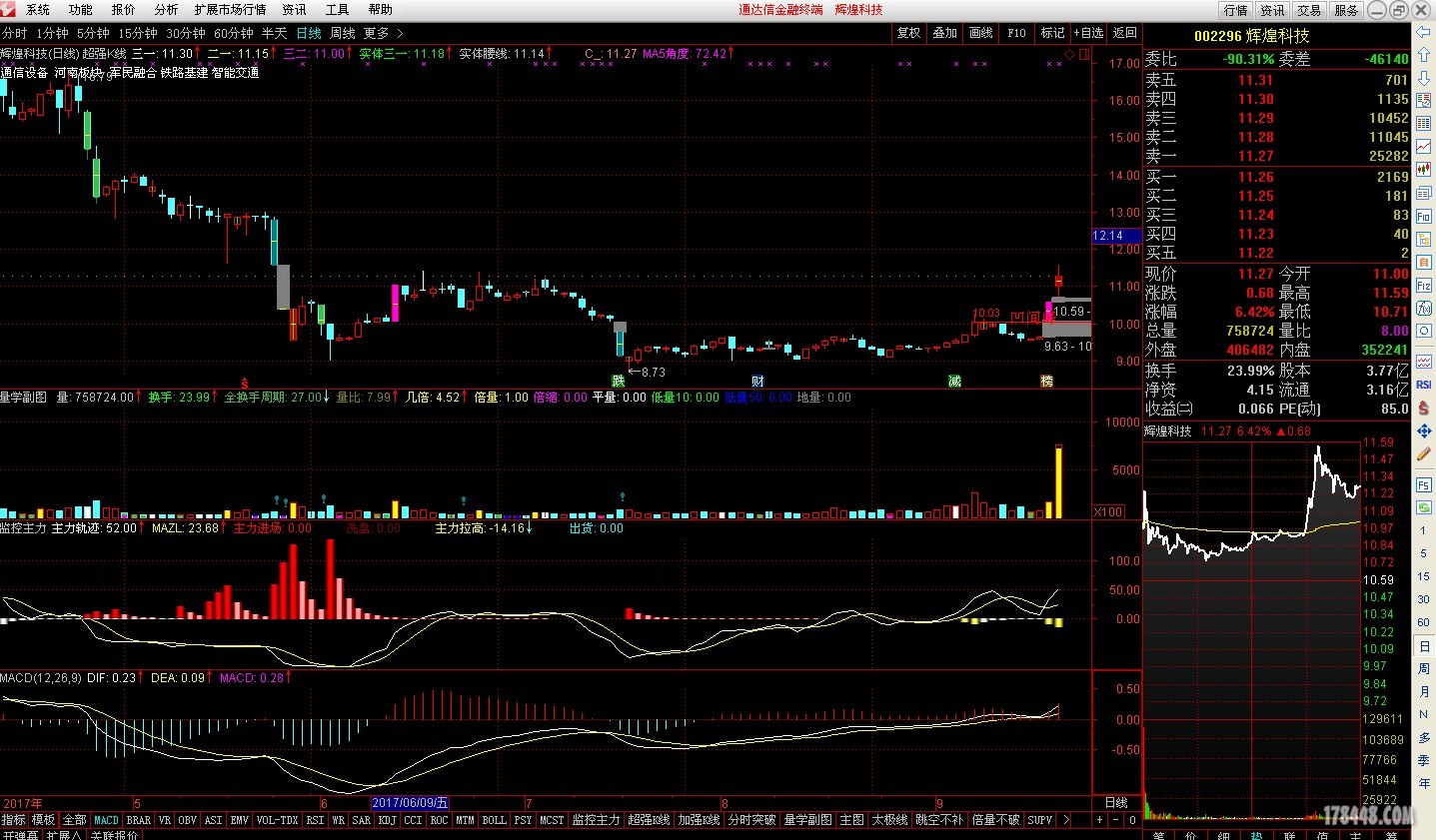Click the +自选 add to watchlist button
Image resolution: width=1436 pixels, height=840 pixels.
1088,33
